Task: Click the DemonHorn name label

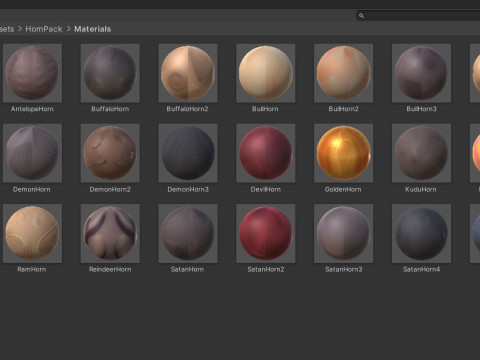Action: pyautogui.click(x=32, y=189)
